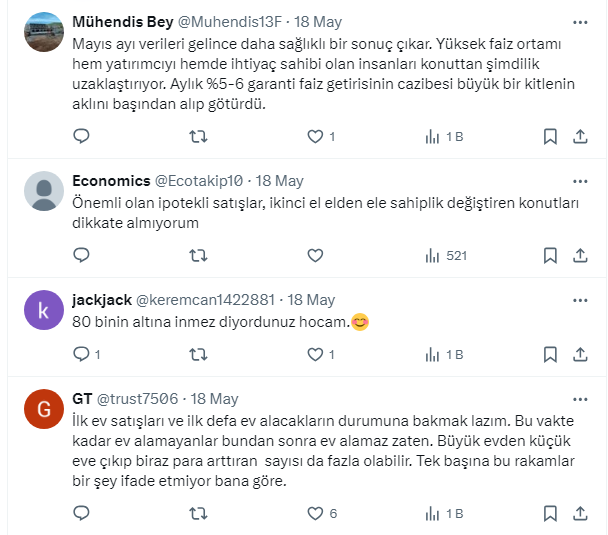The image size is (608, 535).
Task: Retweet jackjack's post
Action: (x=198, y=354)
